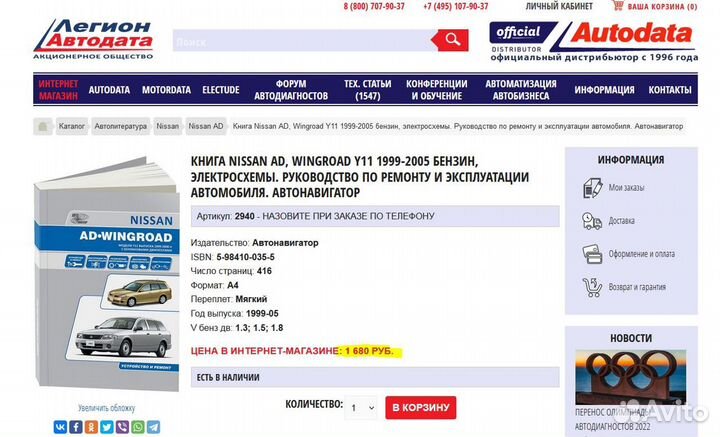This screenshot has width=720, height=437.
Task: Open the Интернет магазин menu
Action: tap(58, 90)
